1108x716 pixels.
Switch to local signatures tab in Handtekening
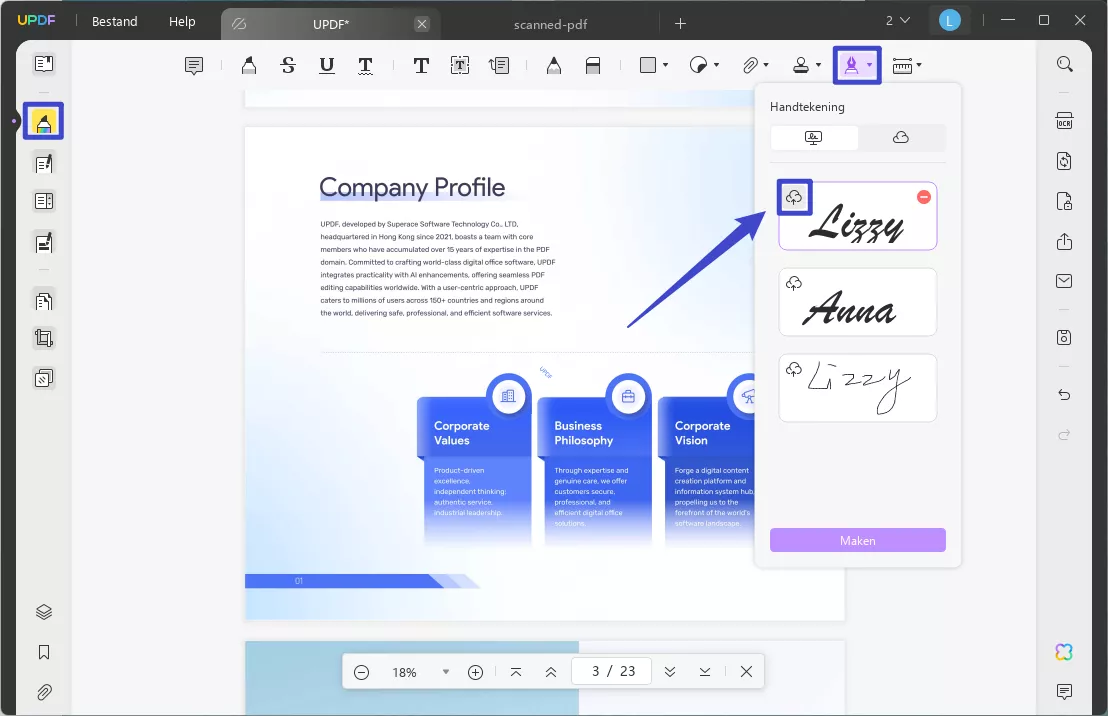tap(814, 138)
